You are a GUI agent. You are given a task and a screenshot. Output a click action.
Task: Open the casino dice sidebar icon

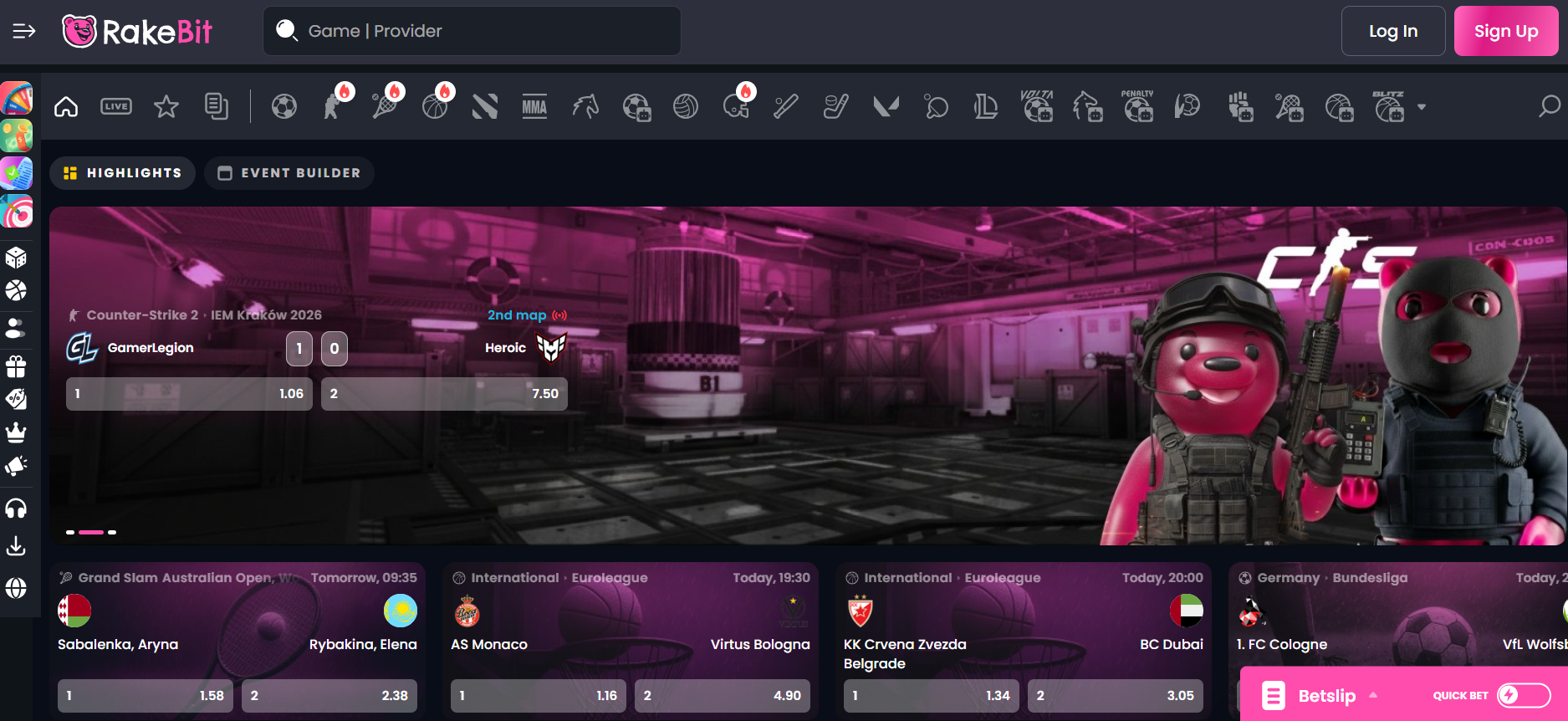pos(16,258)
